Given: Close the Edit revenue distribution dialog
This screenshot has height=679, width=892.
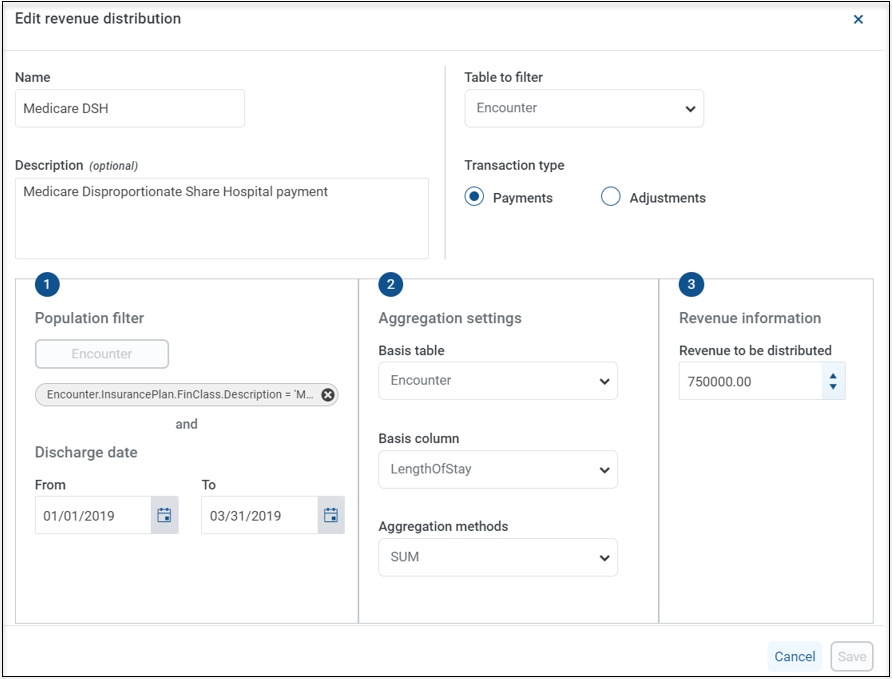Looking at the screenshot, I should click(x=858, y=19).
